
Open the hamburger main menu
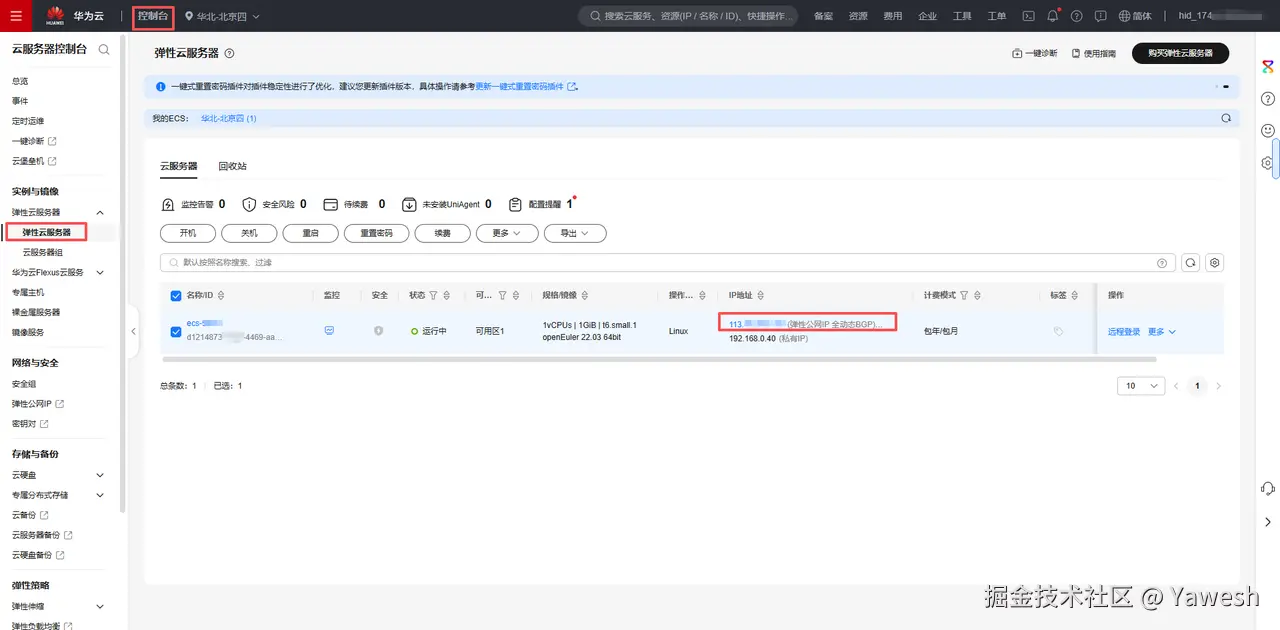pyautogui.click(x=16, y=16)
